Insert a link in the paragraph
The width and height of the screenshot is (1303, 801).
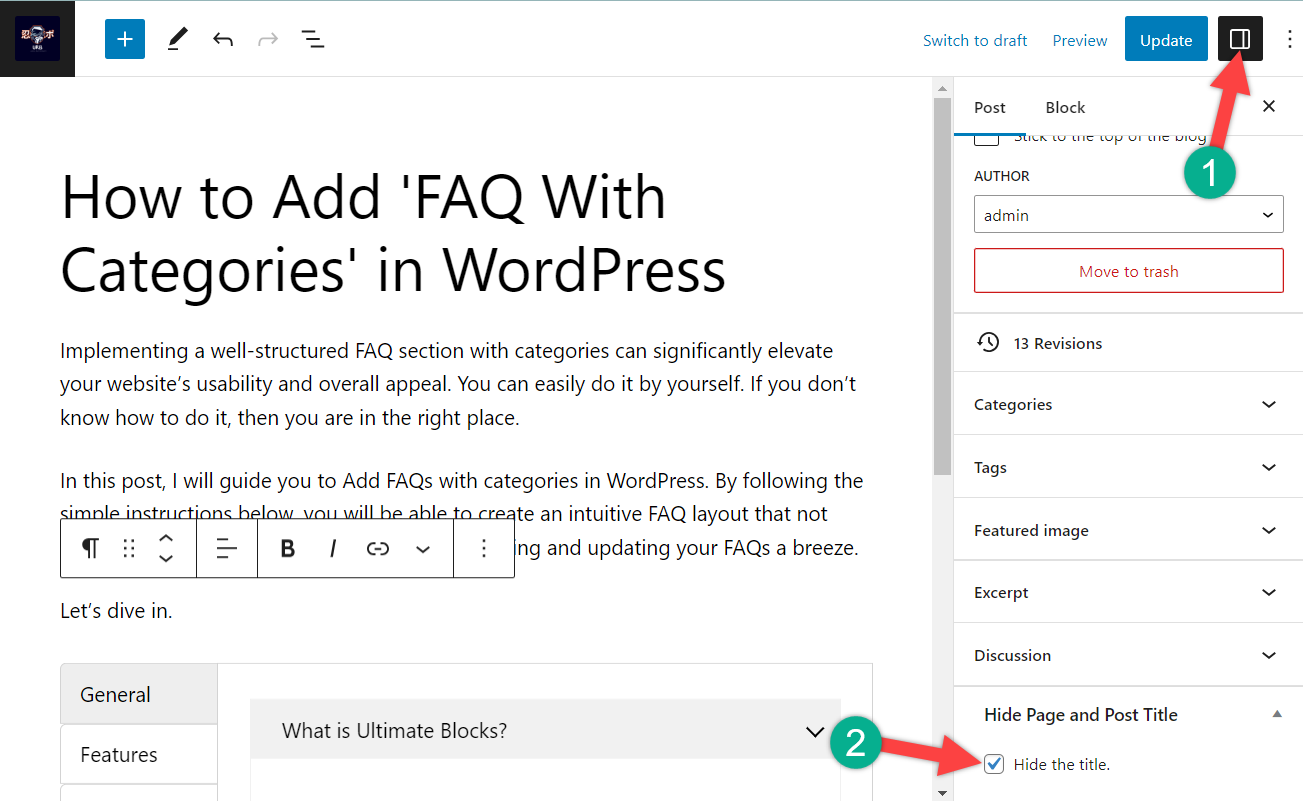(377, 548)
